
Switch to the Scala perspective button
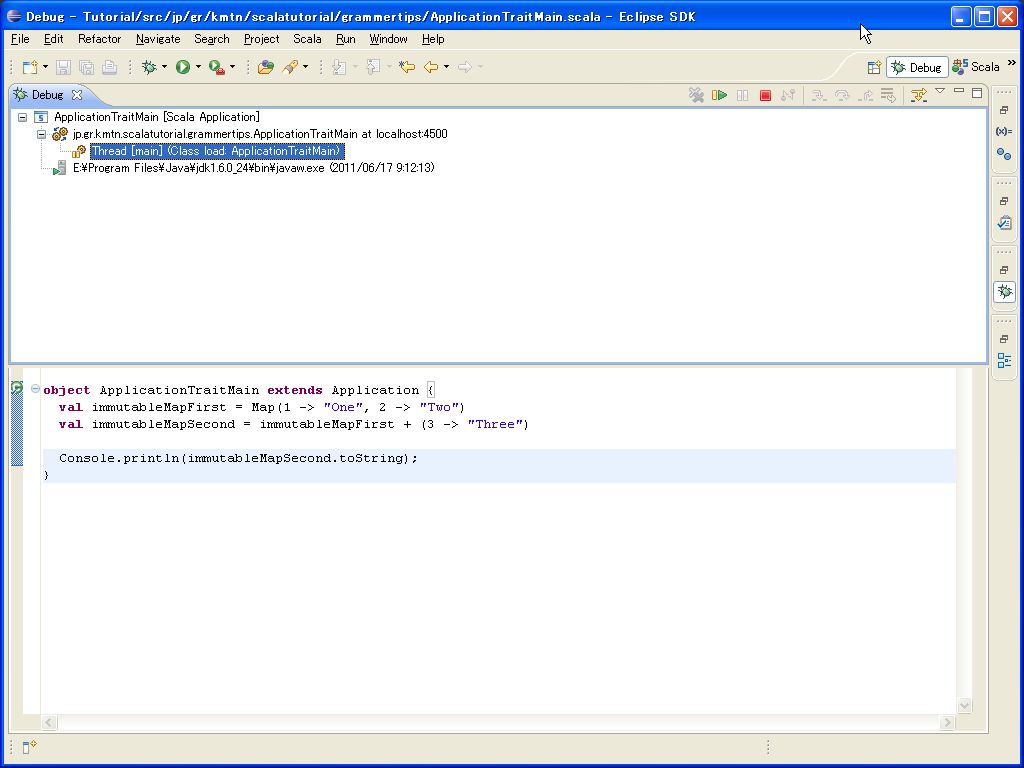[x=976, y=67]
